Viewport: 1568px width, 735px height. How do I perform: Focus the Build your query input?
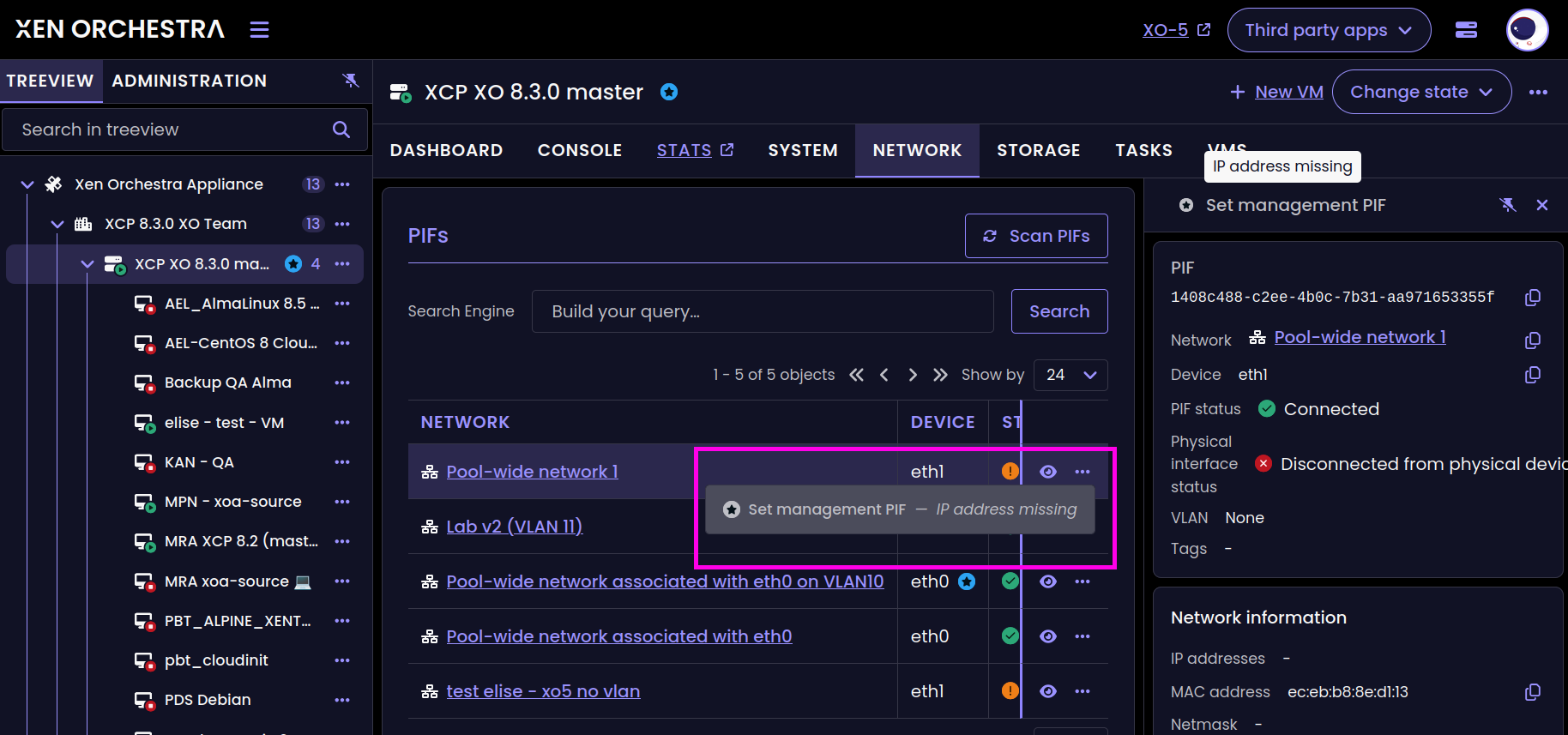point(763,311)
